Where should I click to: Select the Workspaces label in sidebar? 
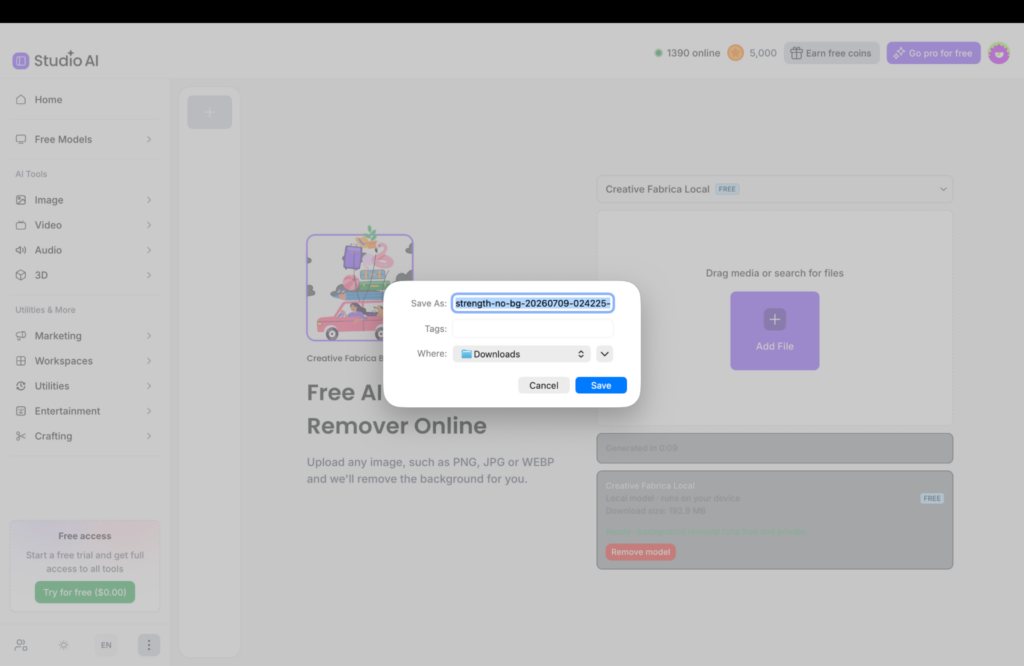63,360
